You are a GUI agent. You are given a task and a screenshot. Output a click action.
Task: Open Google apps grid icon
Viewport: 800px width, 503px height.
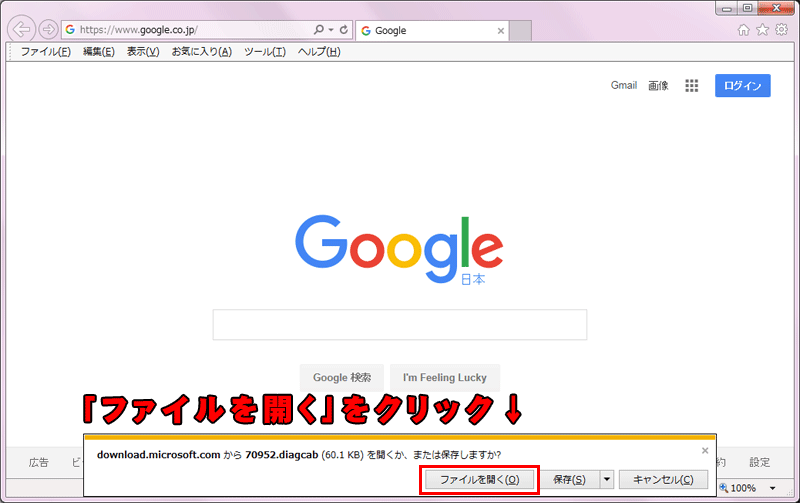[x=691, y=86]
